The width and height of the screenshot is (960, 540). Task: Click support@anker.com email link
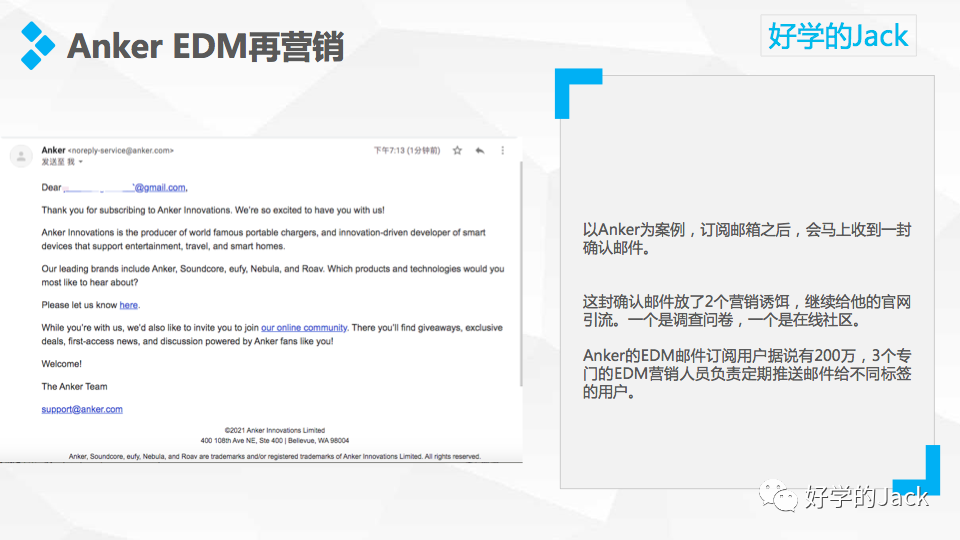coord(82,409)
